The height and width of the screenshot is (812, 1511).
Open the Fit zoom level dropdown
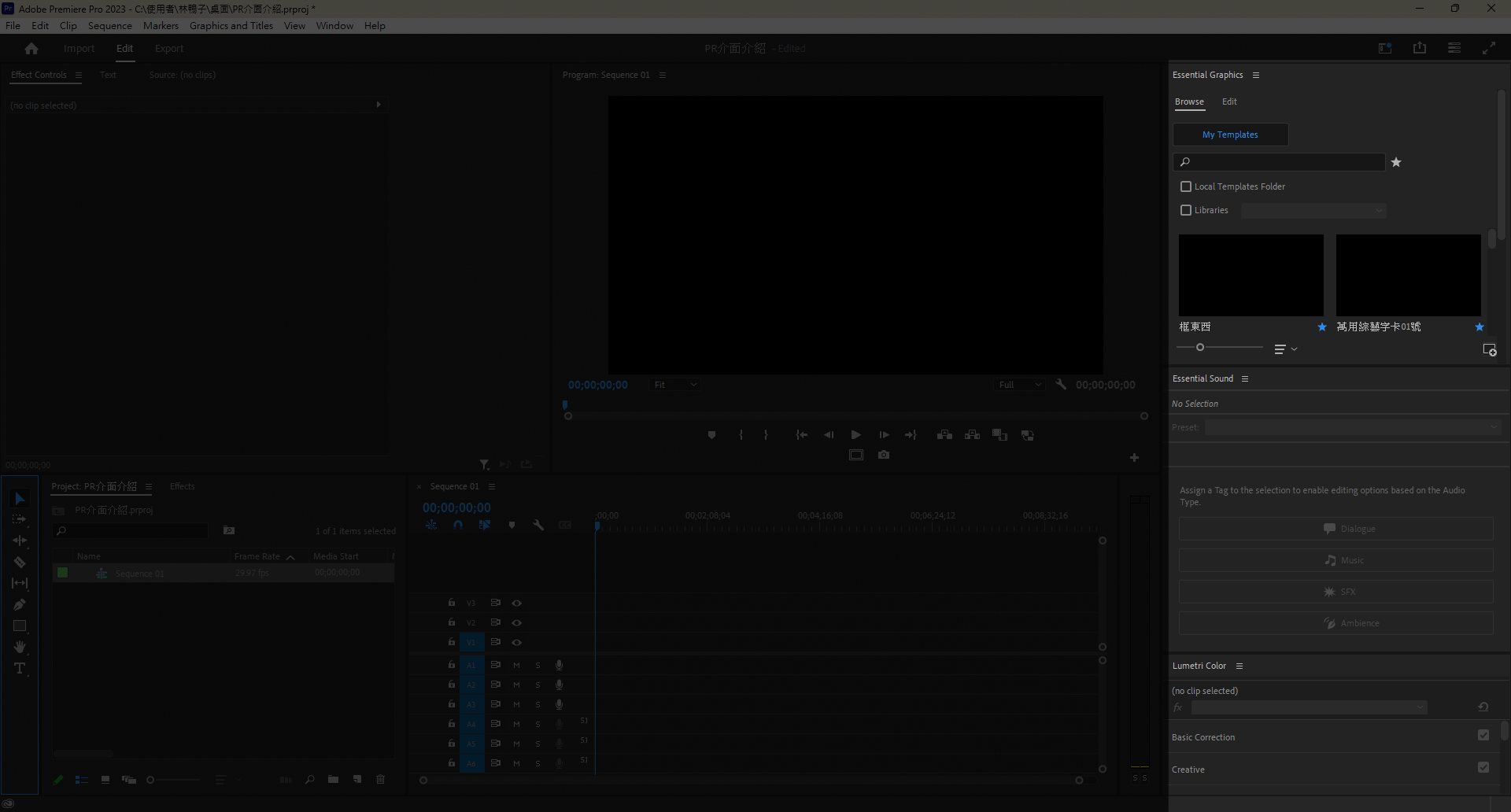[675, 385]
